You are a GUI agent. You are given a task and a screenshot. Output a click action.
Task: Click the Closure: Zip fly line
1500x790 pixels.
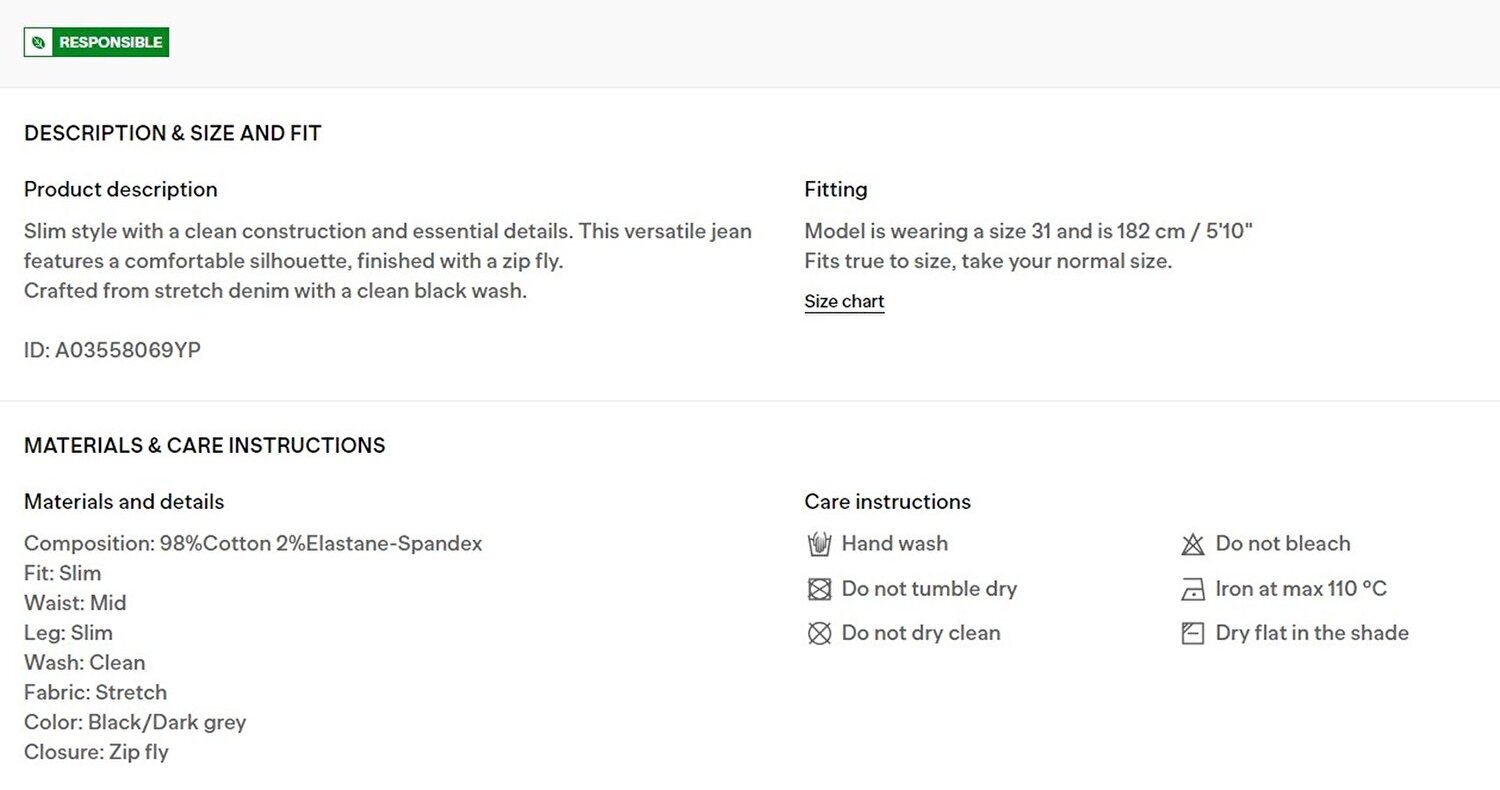coord(96,752)
